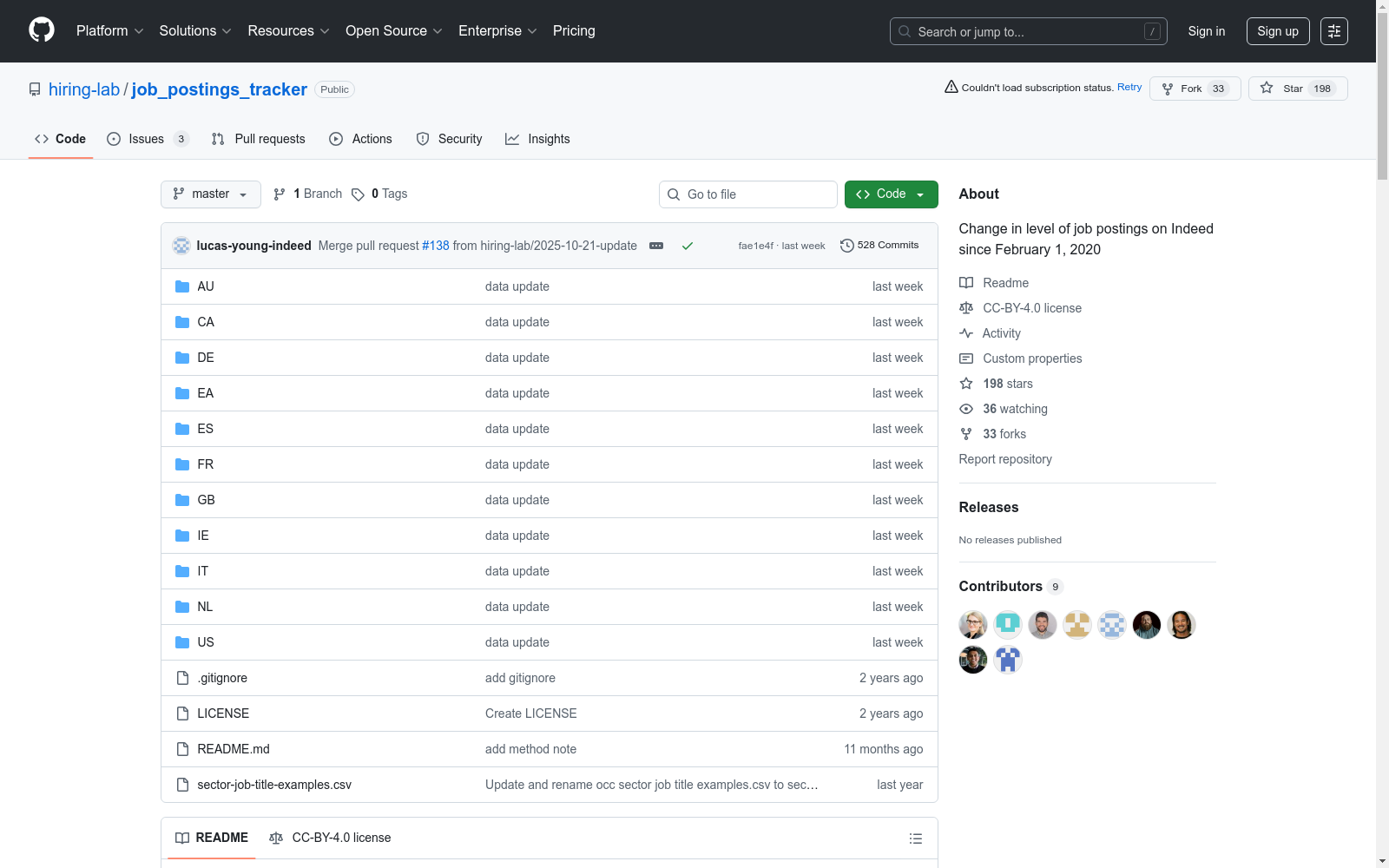Viewport: 1389px width, 868px height.
Task: Click the repository icon beside hiring-lab
Action: pyautogui.click(x=35, y=89)
